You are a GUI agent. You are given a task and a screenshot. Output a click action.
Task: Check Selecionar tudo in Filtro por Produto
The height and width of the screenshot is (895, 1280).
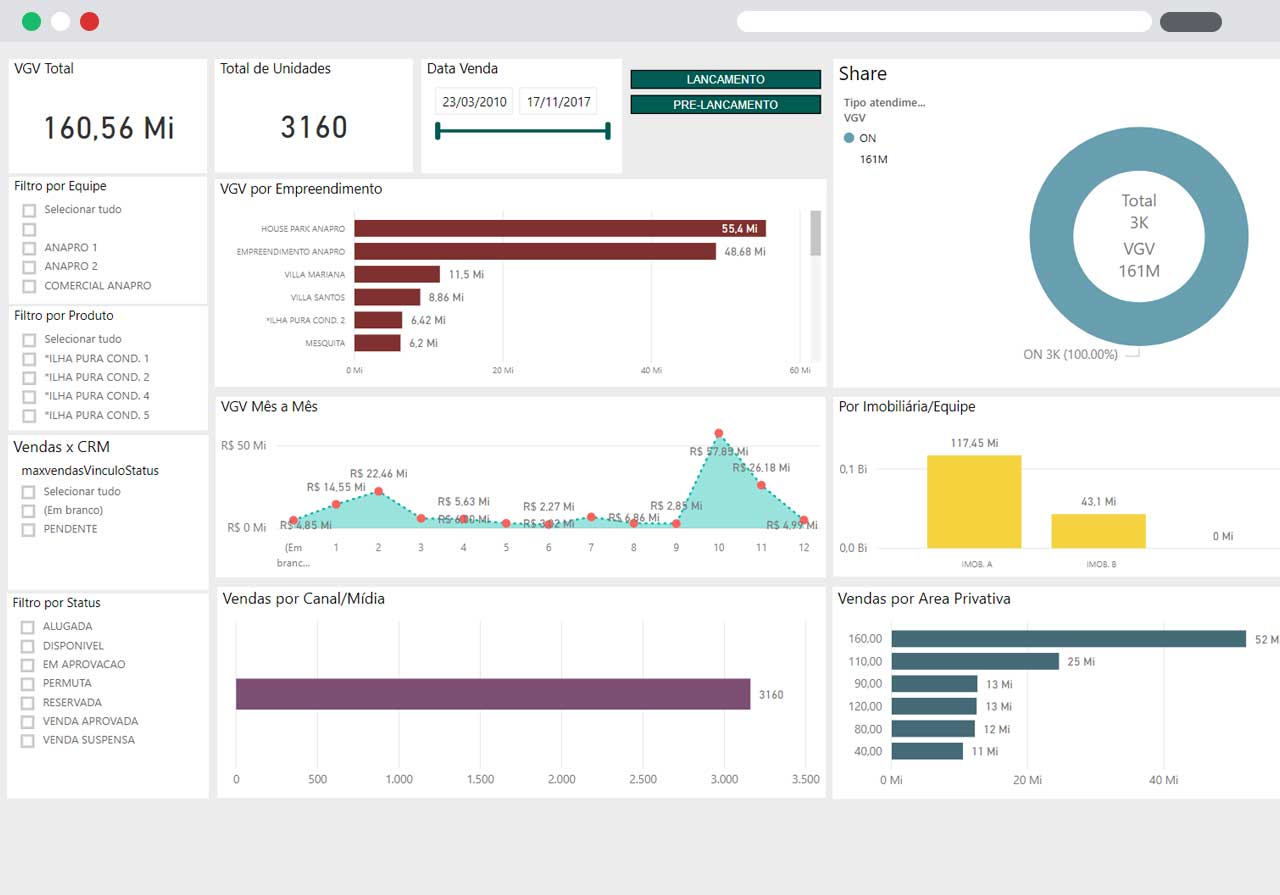[x=29, y=340]
